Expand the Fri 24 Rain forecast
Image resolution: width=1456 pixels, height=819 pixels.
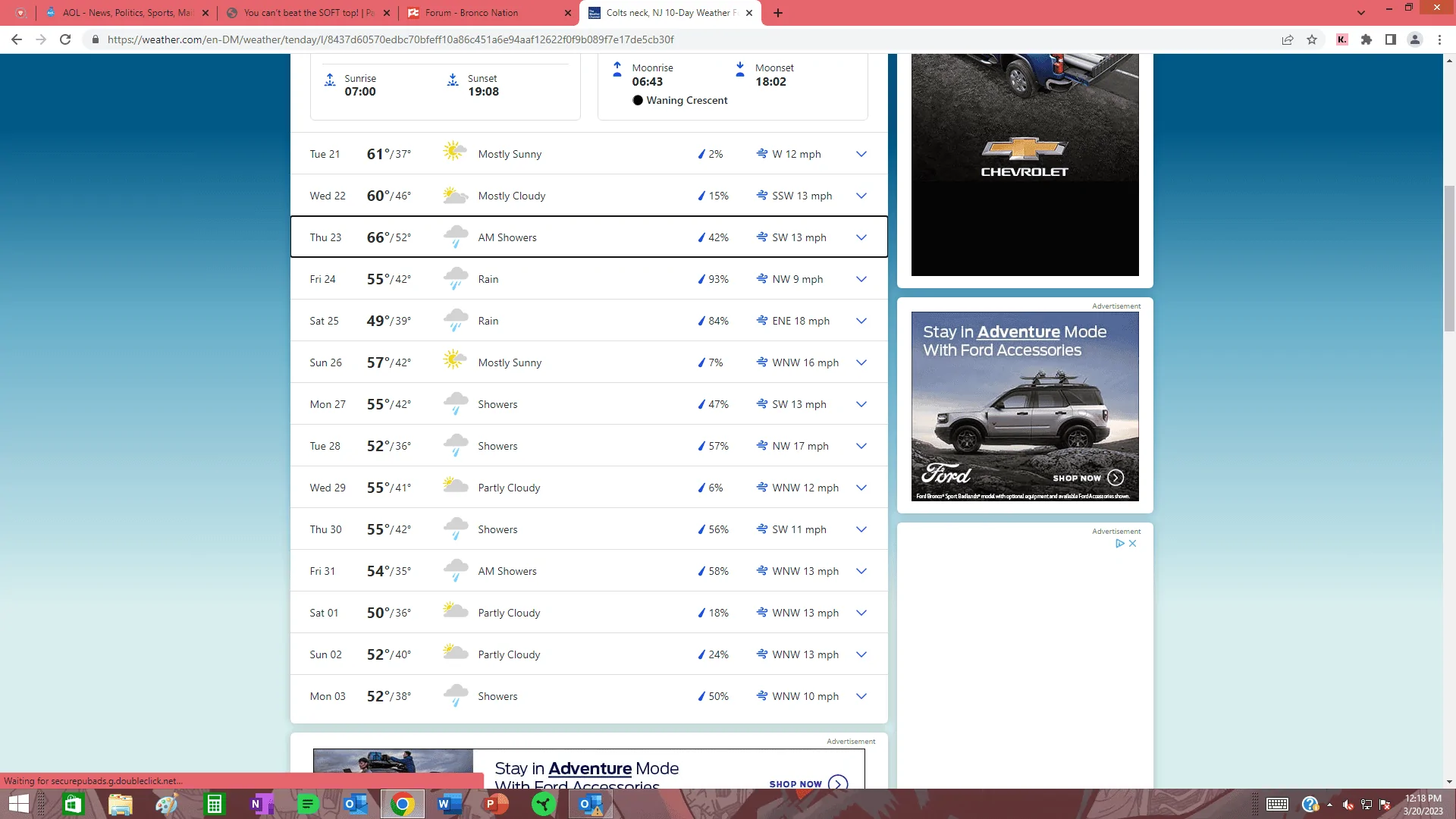coord(861,279)
